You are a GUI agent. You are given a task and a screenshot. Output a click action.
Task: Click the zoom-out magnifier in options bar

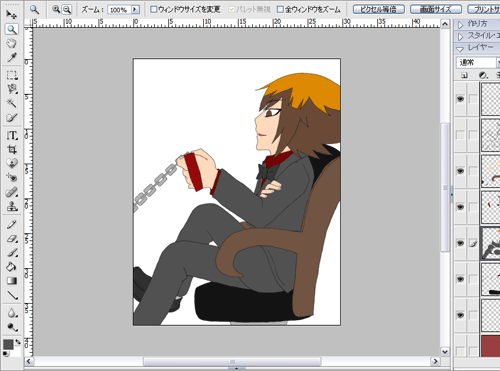pyautogui.click(x=67, y=9)
